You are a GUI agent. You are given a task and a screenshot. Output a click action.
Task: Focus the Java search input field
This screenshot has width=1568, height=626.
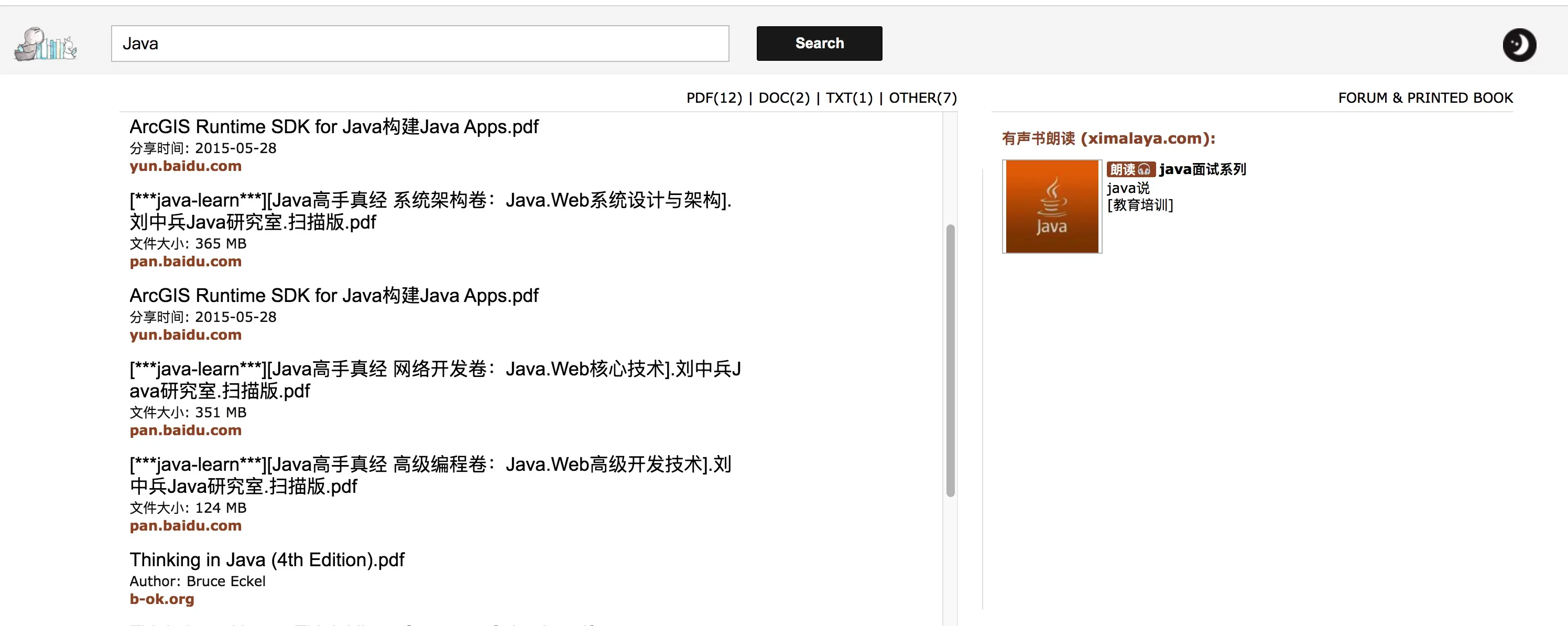pyautogui.click(x=419, y=43)
